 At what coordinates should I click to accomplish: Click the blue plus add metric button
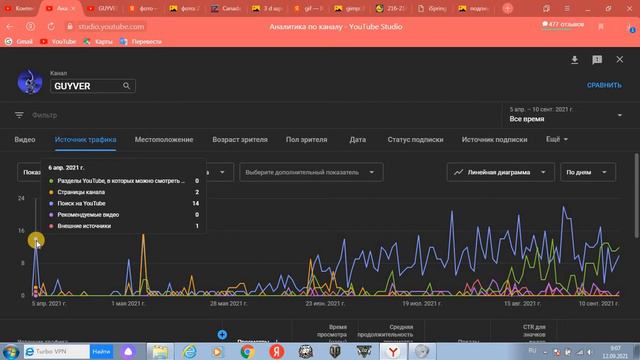point(222,335)
